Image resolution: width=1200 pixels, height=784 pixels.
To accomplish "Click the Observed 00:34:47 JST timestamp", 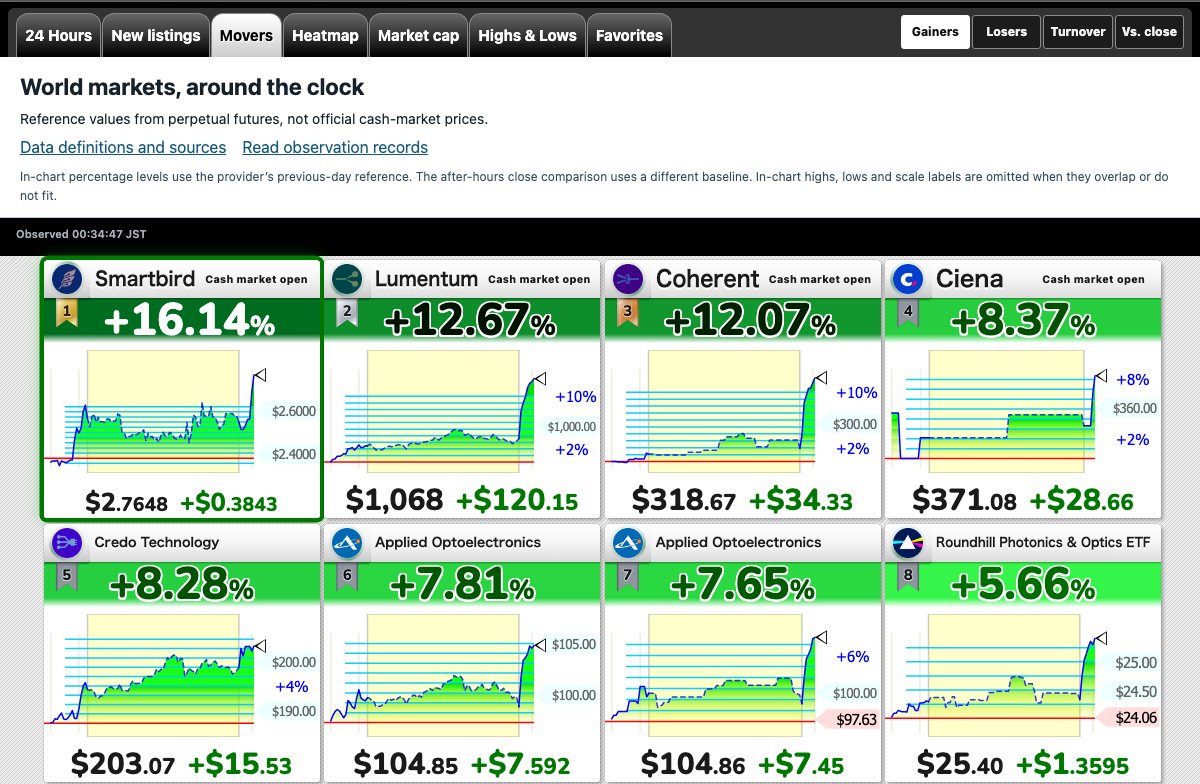I will click(x=82, y=234).
